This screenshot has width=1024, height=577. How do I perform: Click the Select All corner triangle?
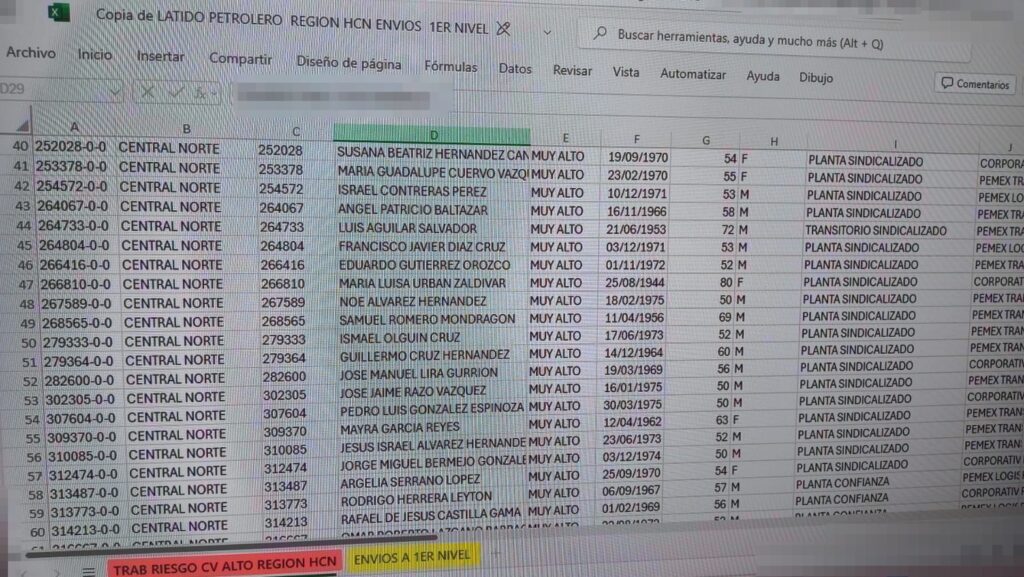(x=22, y=126)
